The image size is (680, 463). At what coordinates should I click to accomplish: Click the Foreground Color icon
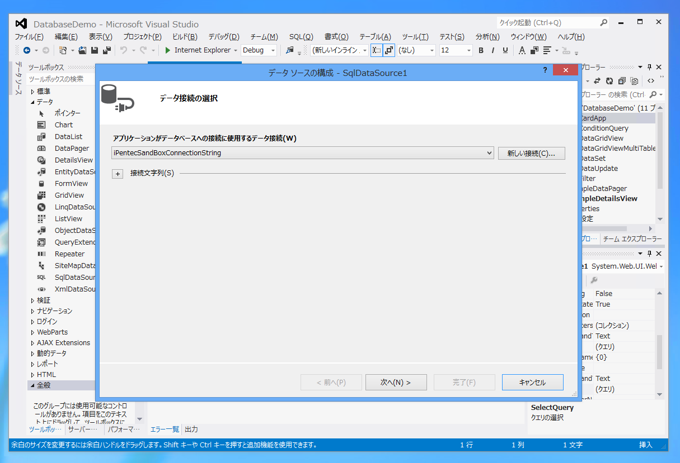522,50
